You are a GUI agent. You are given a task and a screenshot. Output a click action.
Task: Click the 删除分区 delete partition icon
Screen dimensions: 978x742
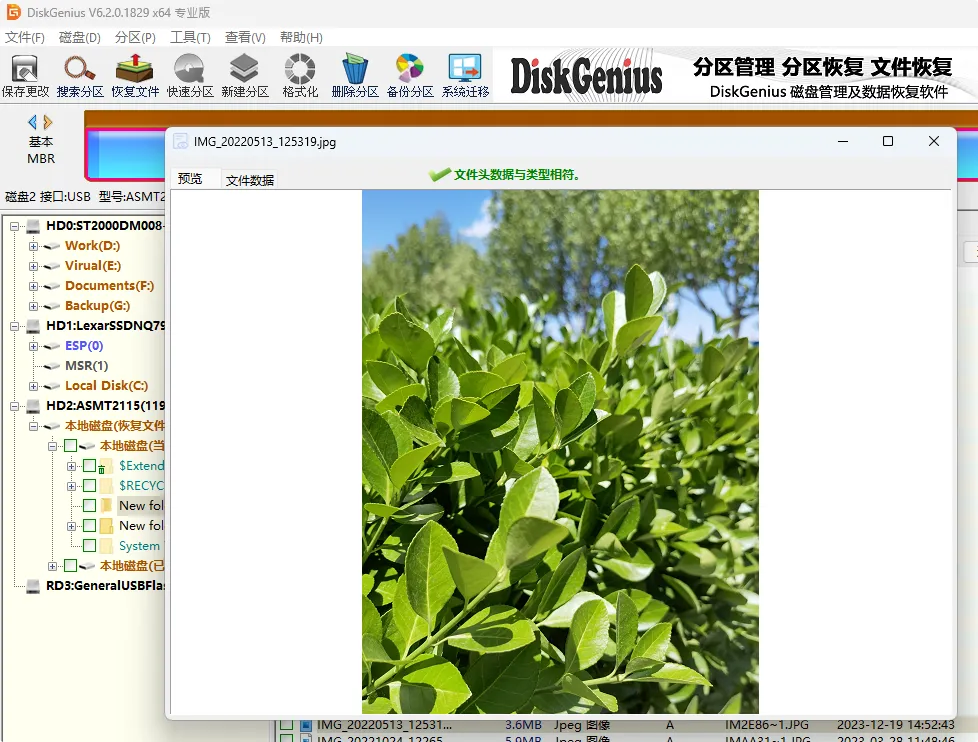point(355,76)
